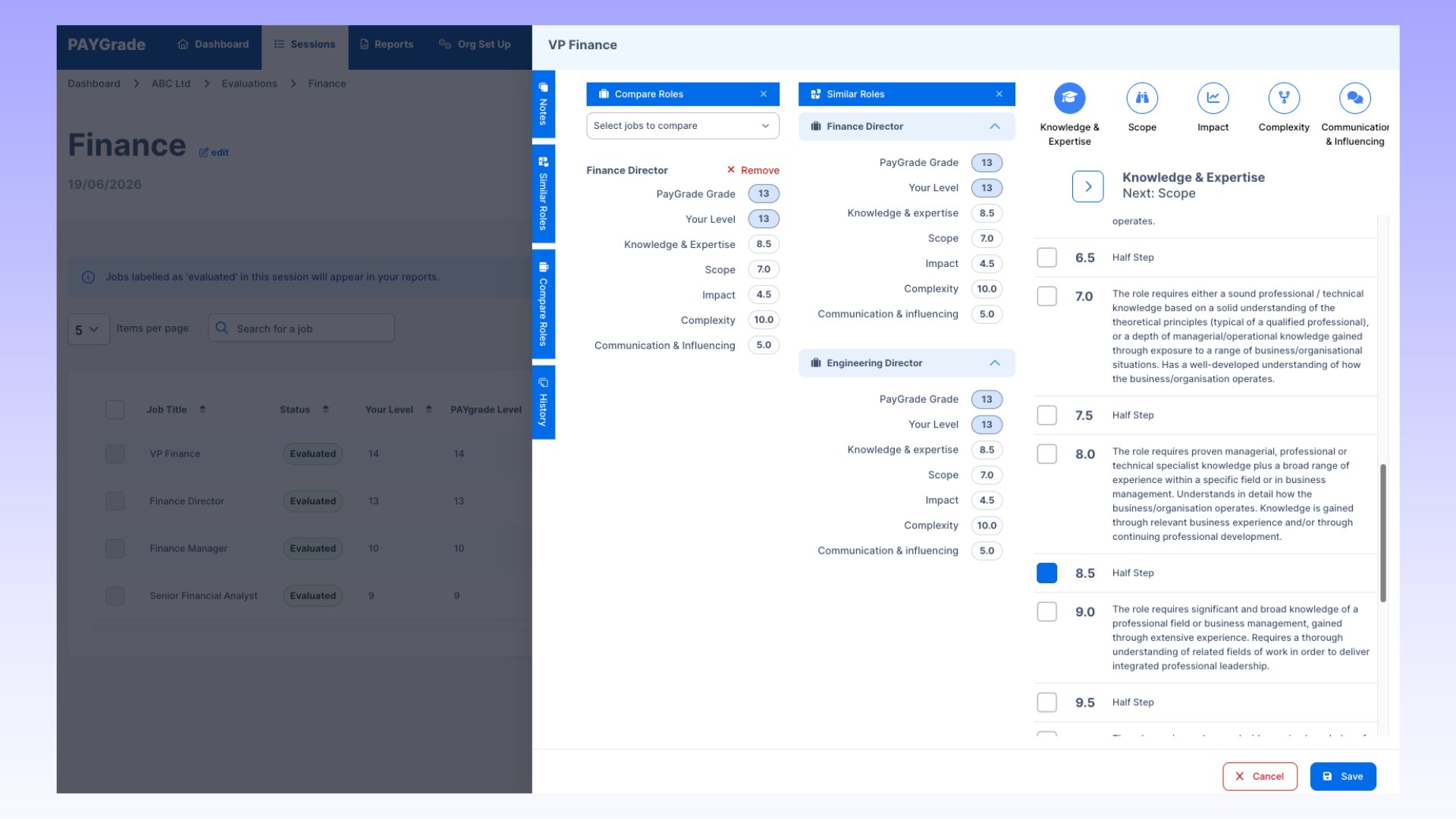Screen dimensions: 1456x819
Task: Close the Compare Roles panel
Action: [764, 94]
